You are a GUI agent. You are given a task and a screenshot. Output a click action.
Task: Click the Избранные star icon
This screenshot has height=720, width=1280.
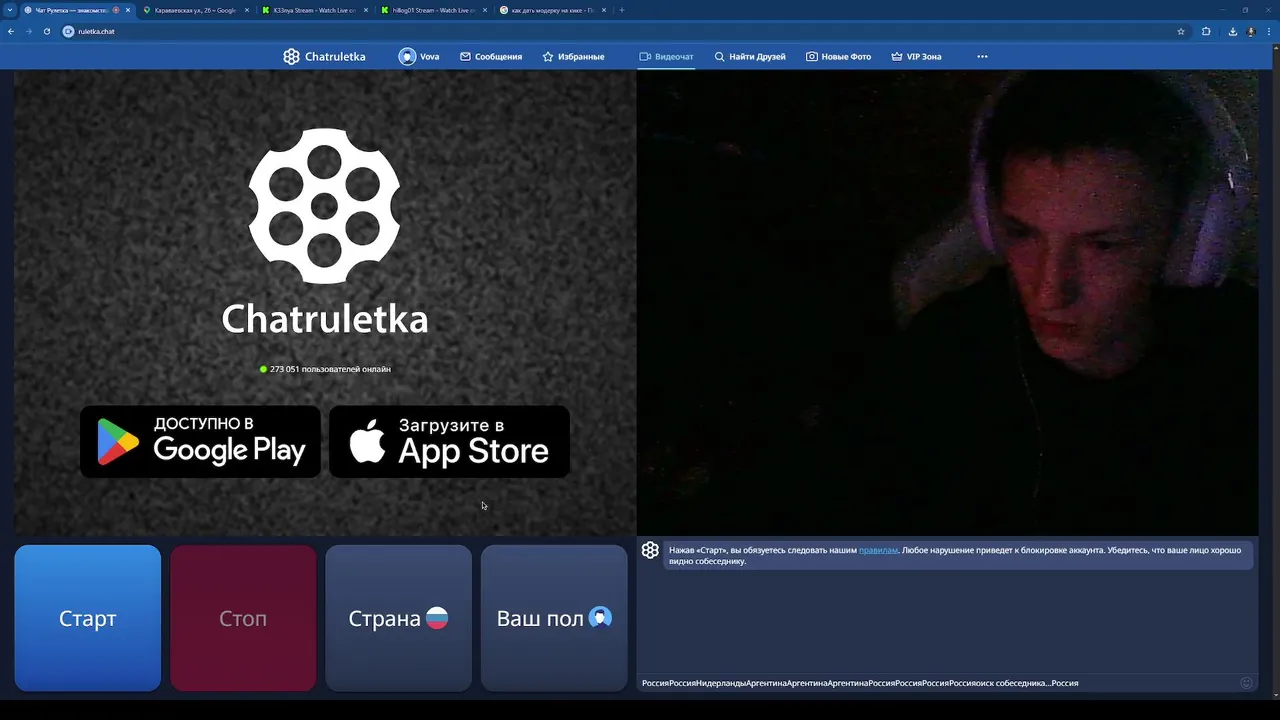pyautogui.click(x=548, y=57)
